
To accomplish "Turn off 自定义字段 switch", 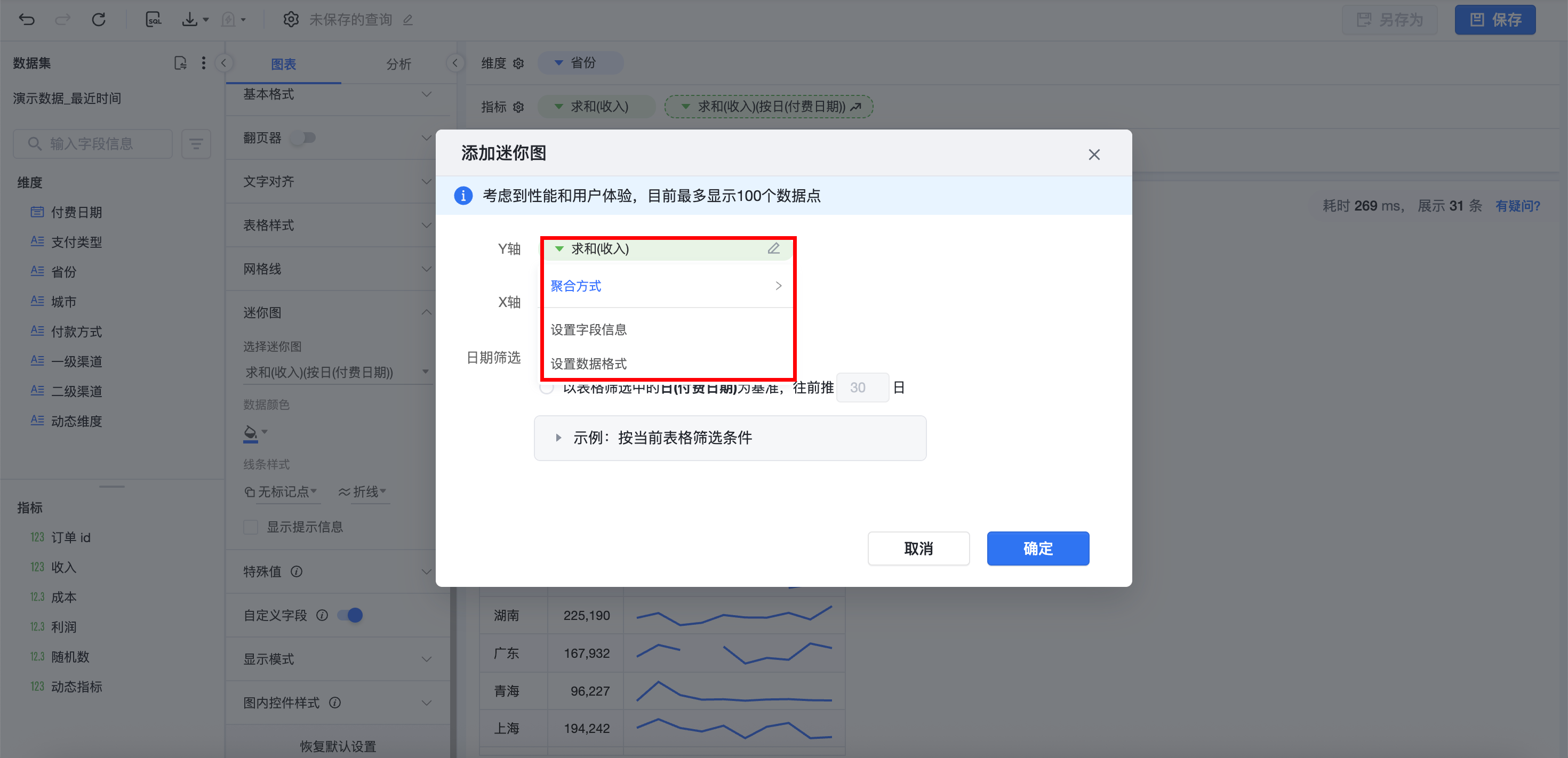I will (350, 615).
